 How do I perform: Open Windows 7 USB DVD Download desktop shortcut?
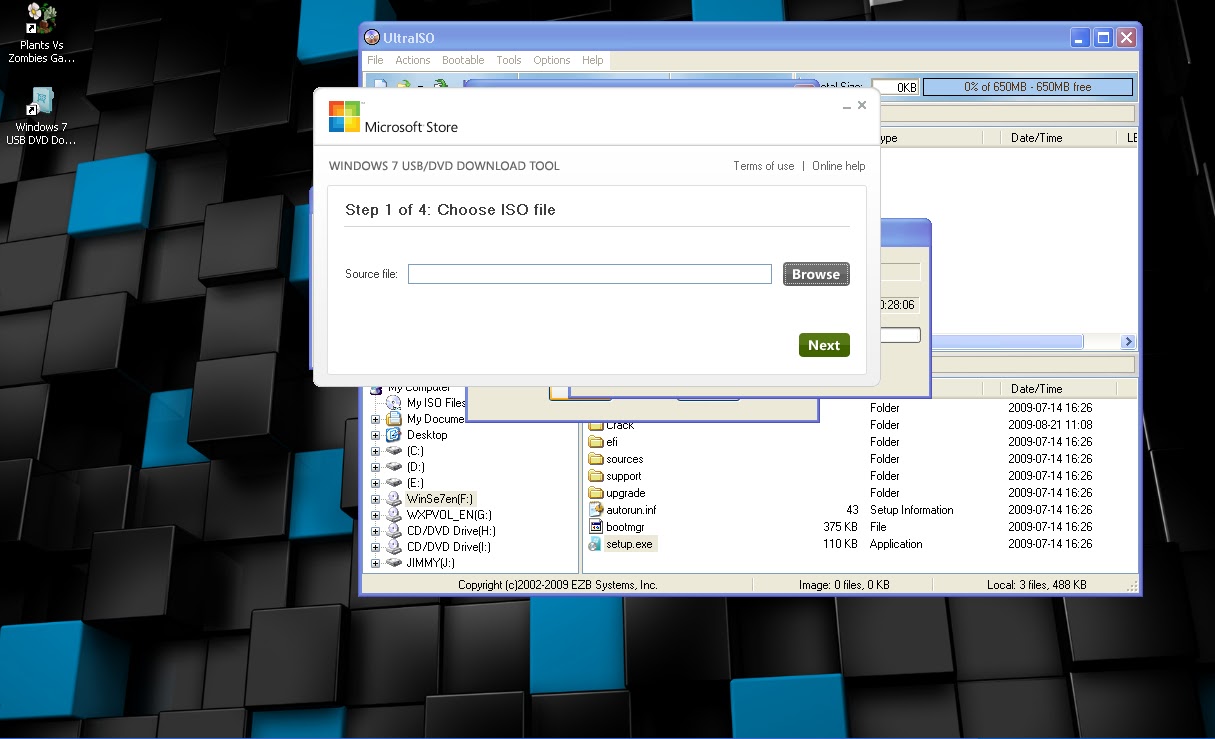point(41,116)
